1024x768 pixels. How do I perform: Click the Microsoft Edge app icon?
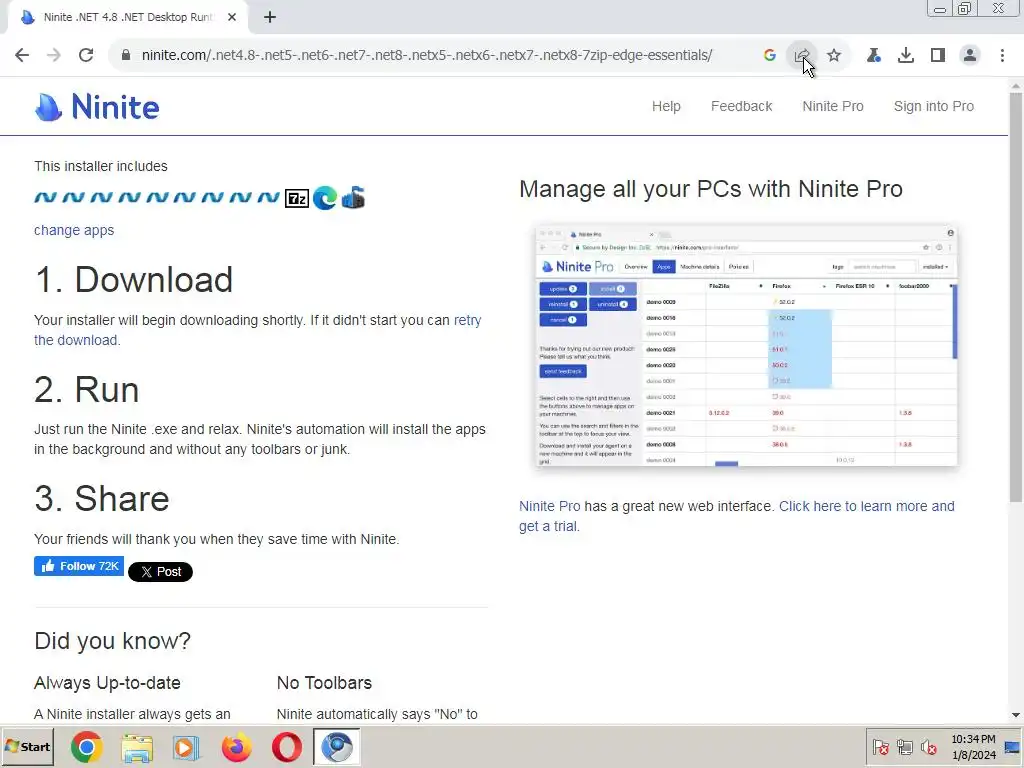(325, 198)
